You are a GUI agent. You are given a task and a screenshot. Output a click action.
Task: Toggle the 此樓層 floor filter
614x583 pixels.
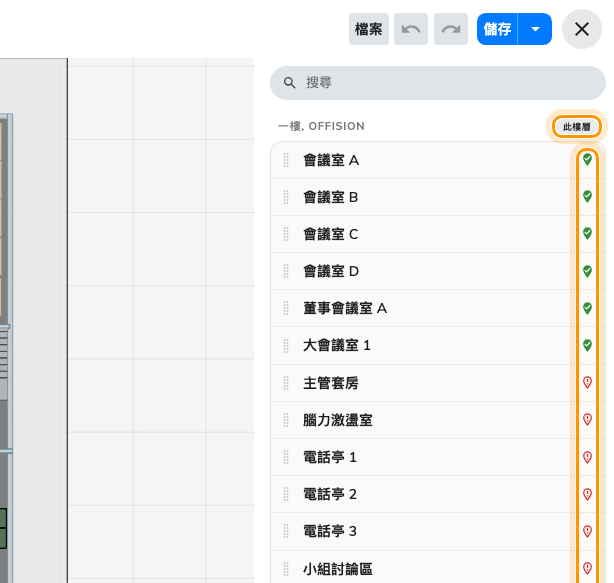(576, 127)
